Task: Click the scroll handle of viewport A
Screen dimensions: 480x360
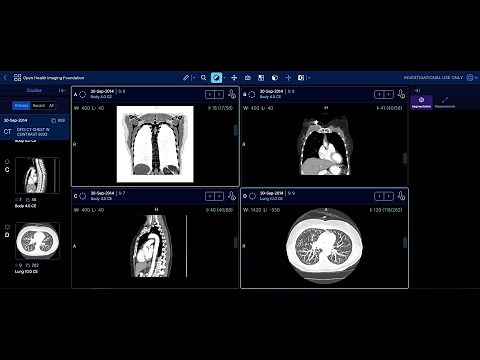Action: [x=236, y=130]
